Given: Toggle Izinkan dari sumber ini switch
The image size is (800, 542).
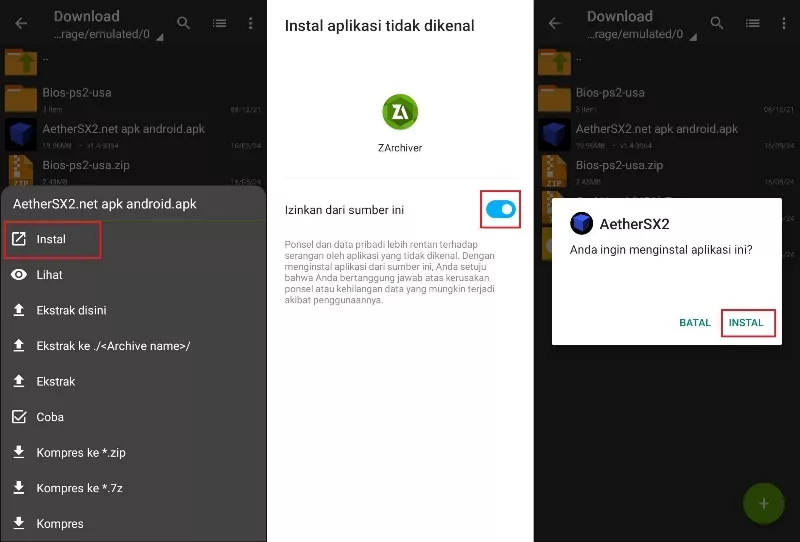Looking at the screenshot, I should (x=501, y=209).
